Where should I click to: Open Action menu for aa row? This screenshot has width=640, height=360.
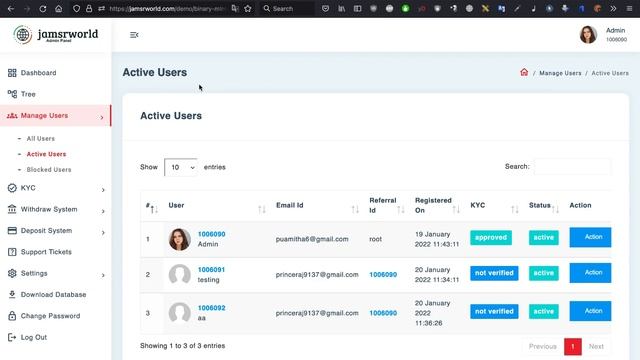(590, 311)
